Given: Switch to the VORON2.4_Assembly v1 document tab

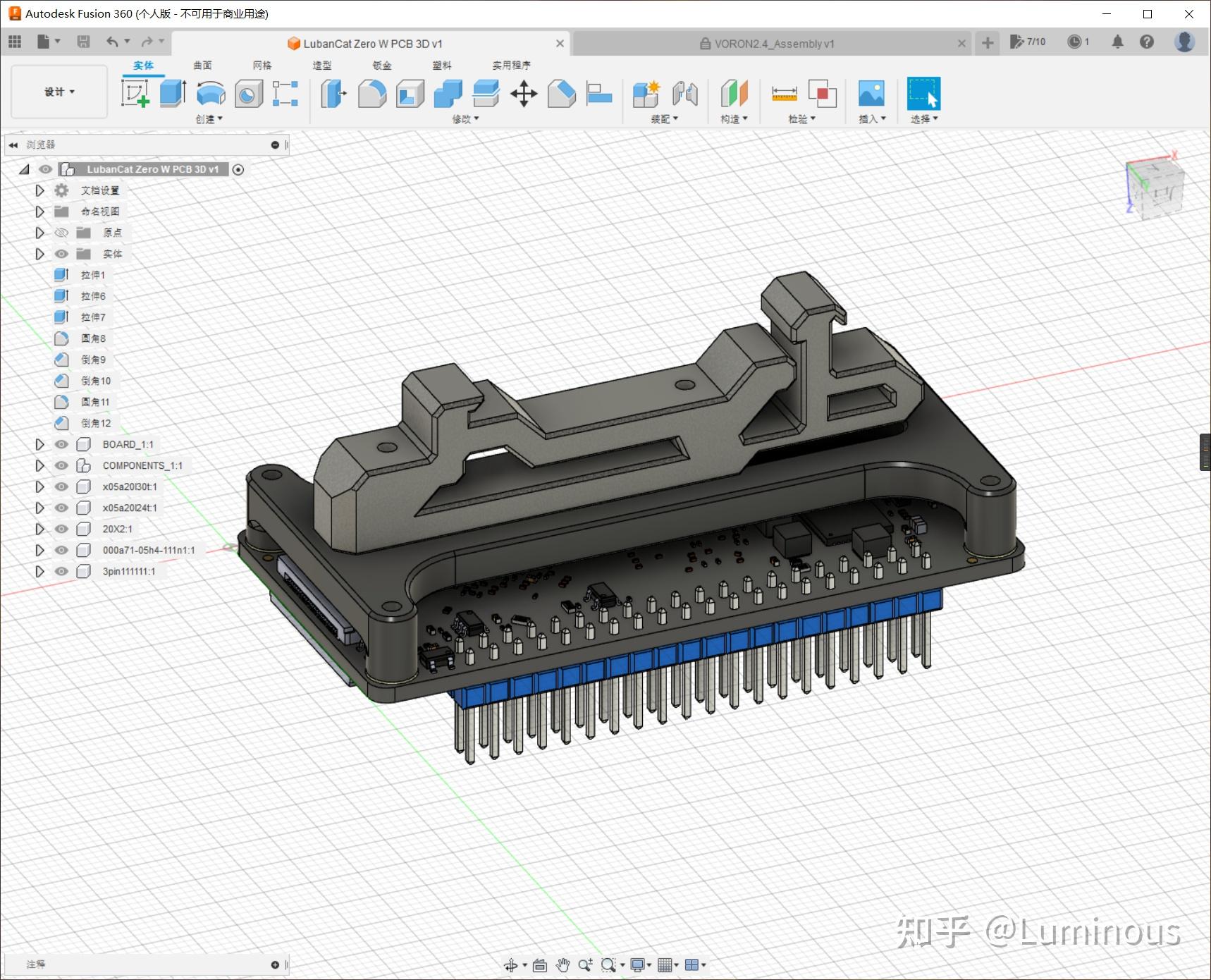Looking at the screenshot, I should point(773,44).
